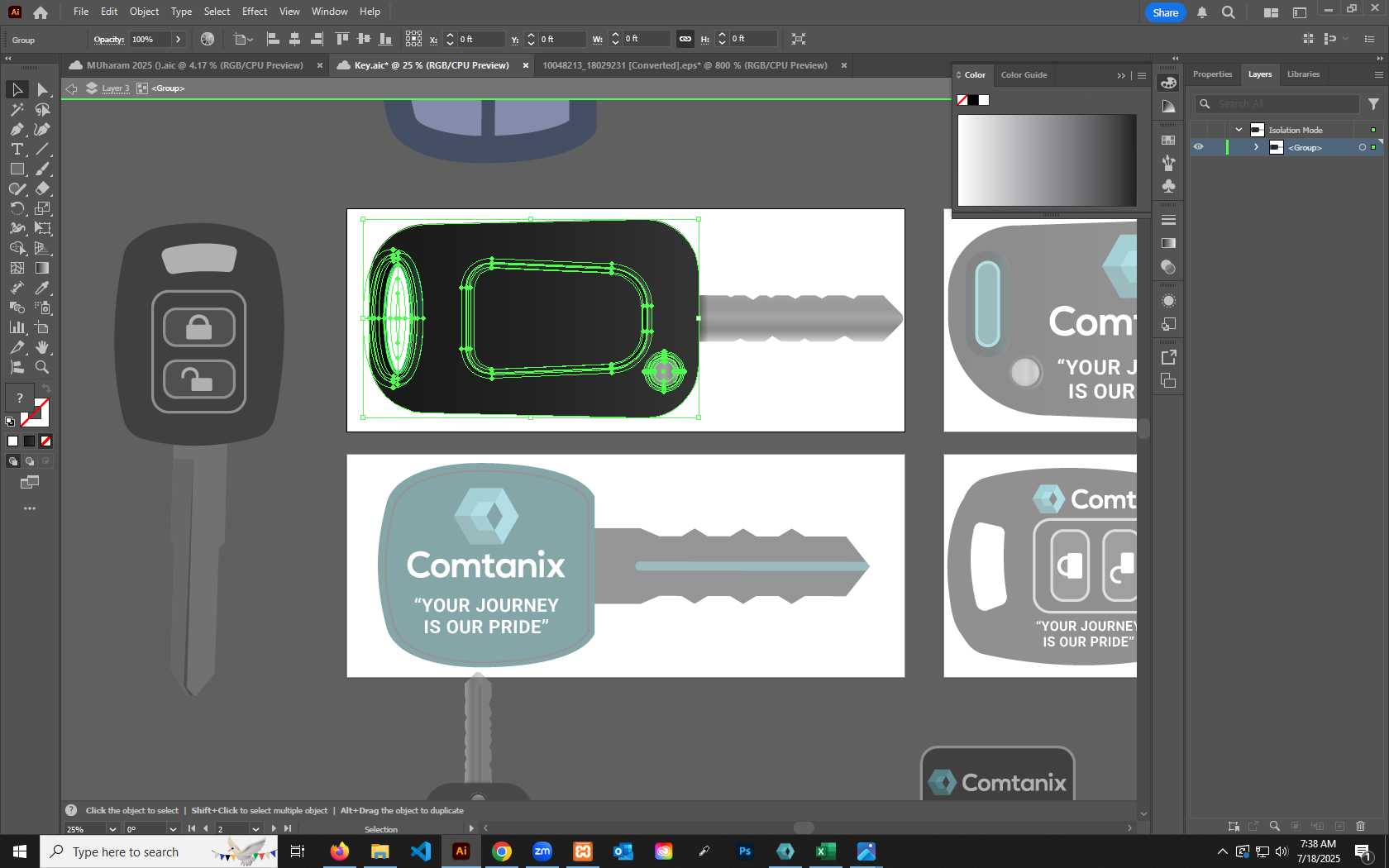Select the Selection tool in the toolbar

tap(17, 89)
